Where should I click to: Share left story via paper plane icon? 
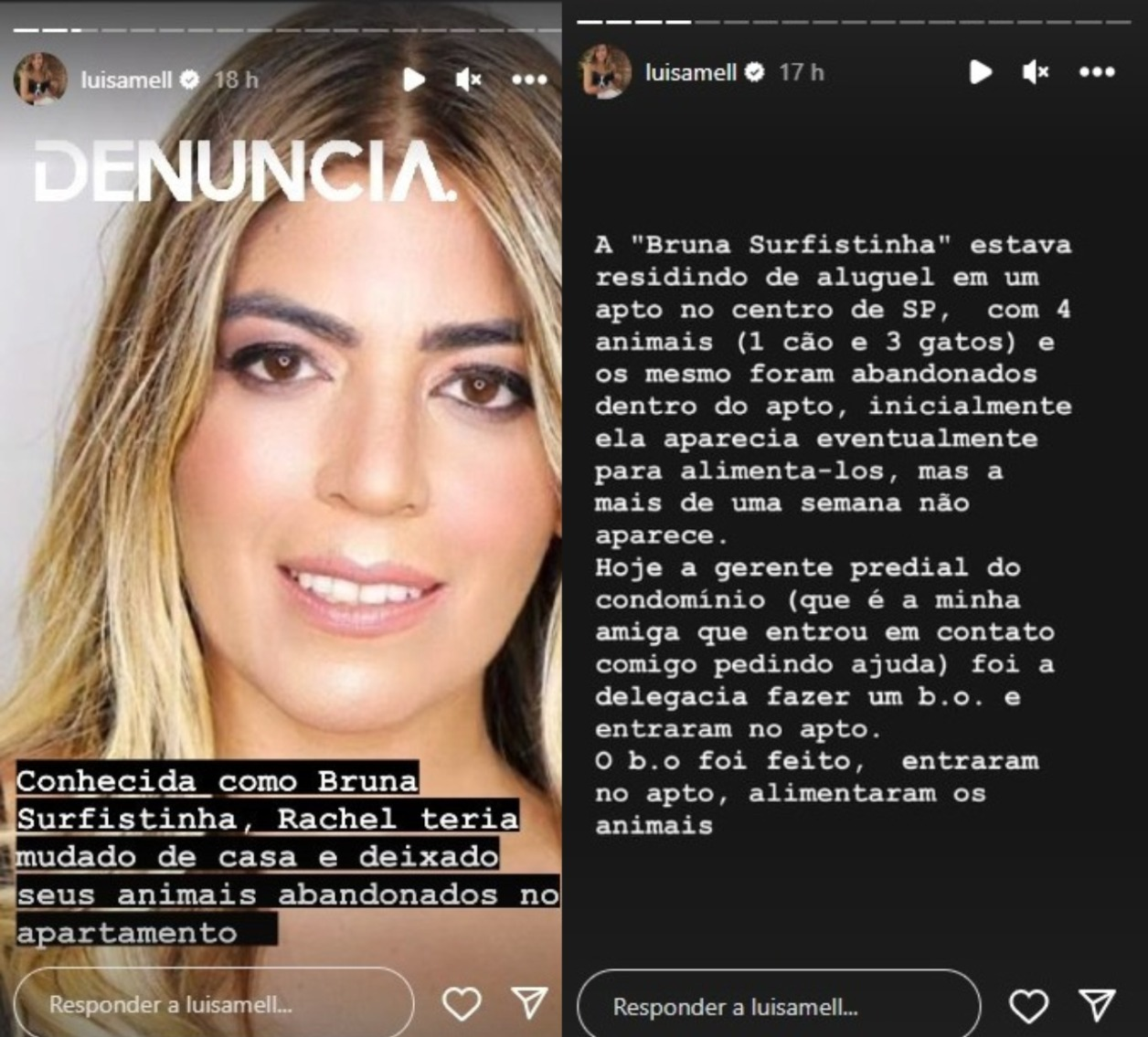pos(530,1002)
